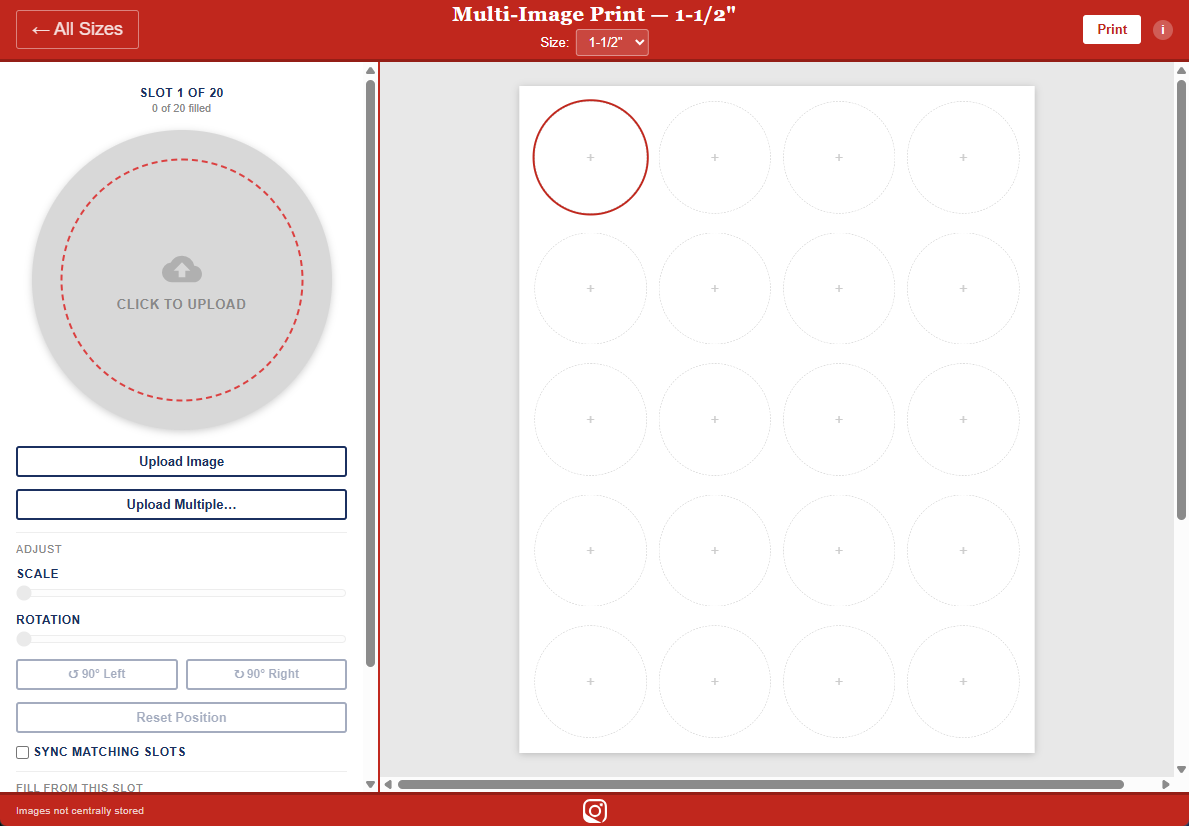Click the Reset Position button
This screenshot has width=1189, height=826.
[181, 718]
